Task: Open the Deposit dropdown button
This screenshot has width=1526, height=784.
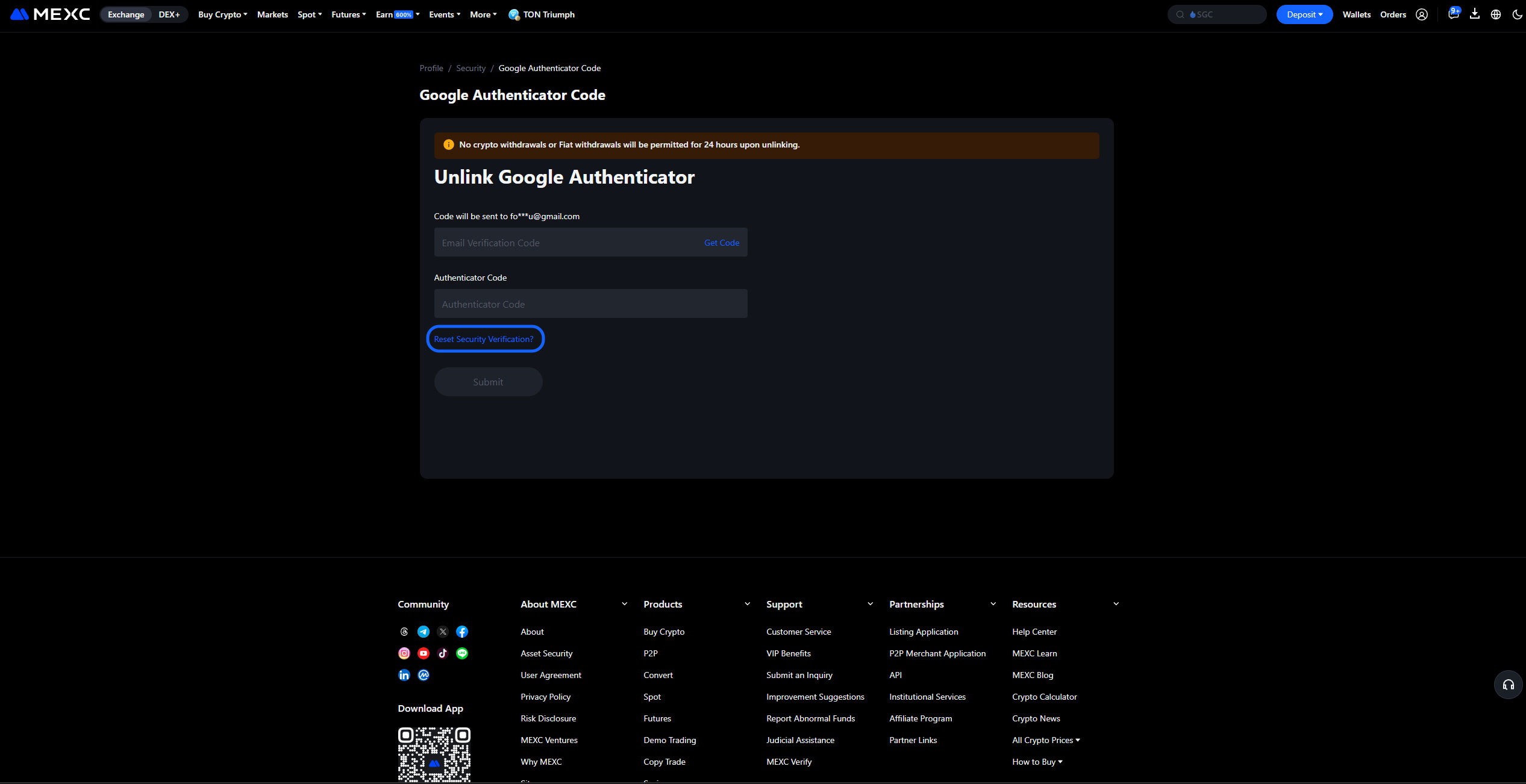Action: 1304,14
